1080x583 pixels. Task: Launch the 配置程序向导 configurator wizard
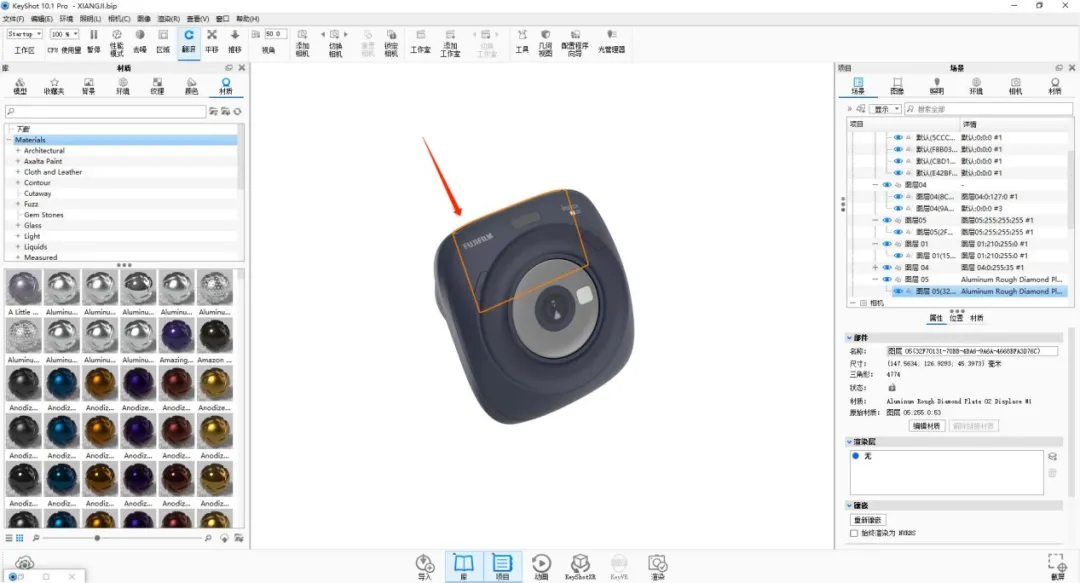[x=575, y=42]
